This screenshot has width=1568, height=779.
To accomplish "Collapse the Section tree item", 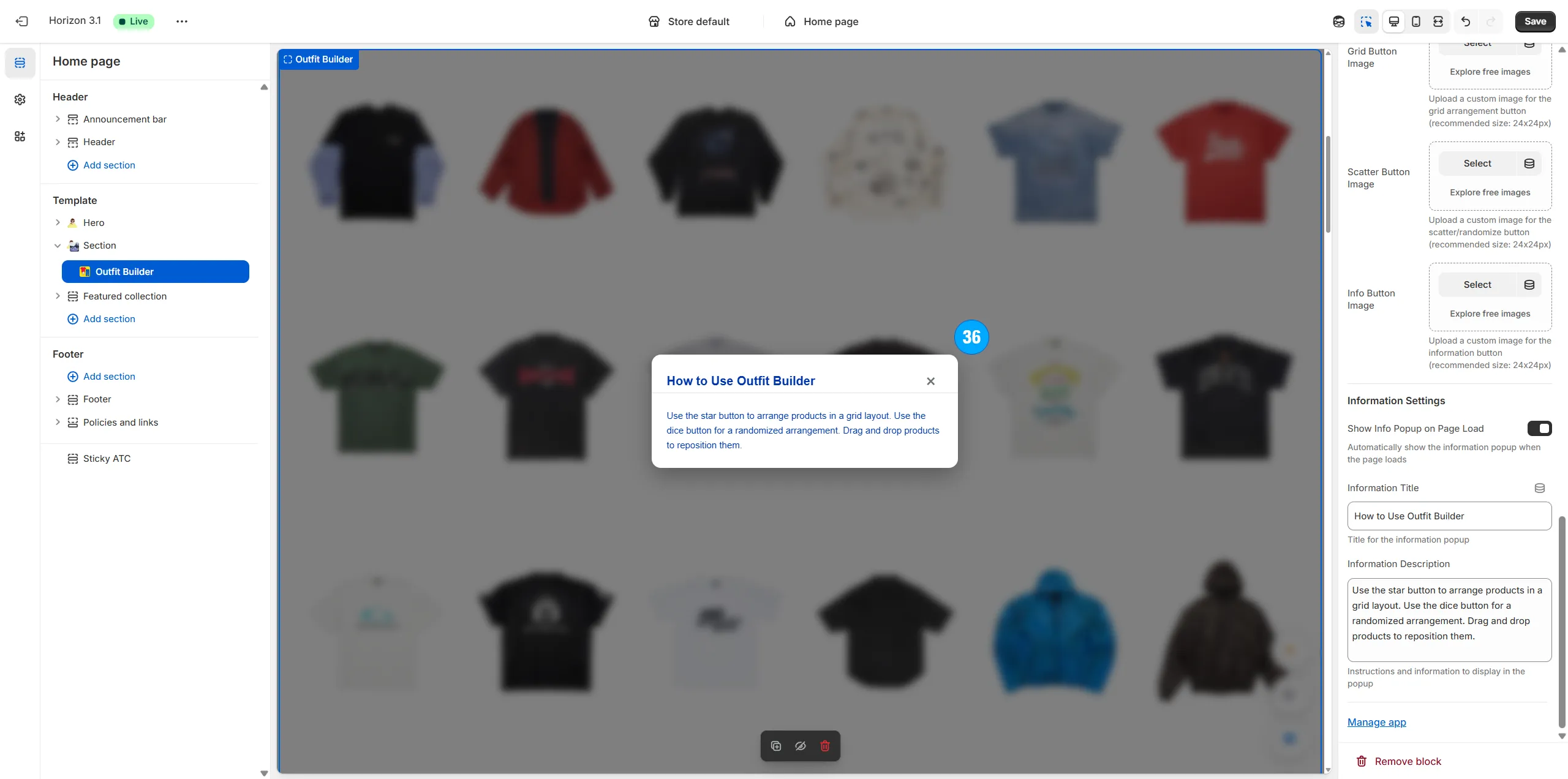I will click(x=58, y=246).
